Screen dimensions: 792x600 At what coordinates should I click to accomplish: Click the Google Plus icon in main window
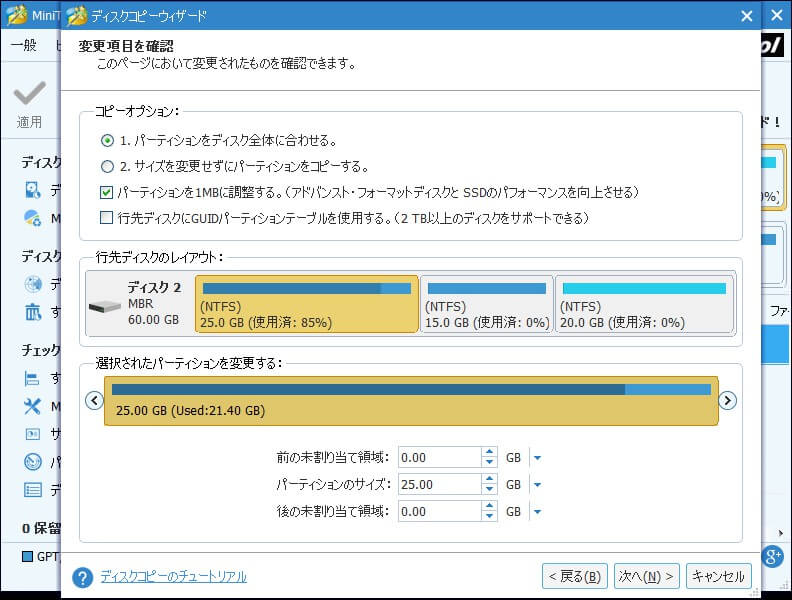[x=772, y=557]
